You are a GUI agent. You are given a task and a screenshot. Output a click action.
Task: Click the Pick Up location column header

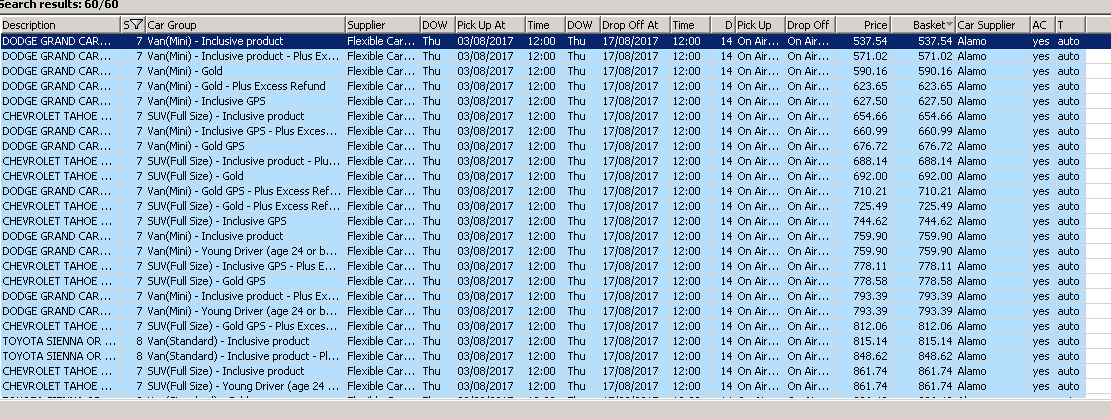(760, 26)
